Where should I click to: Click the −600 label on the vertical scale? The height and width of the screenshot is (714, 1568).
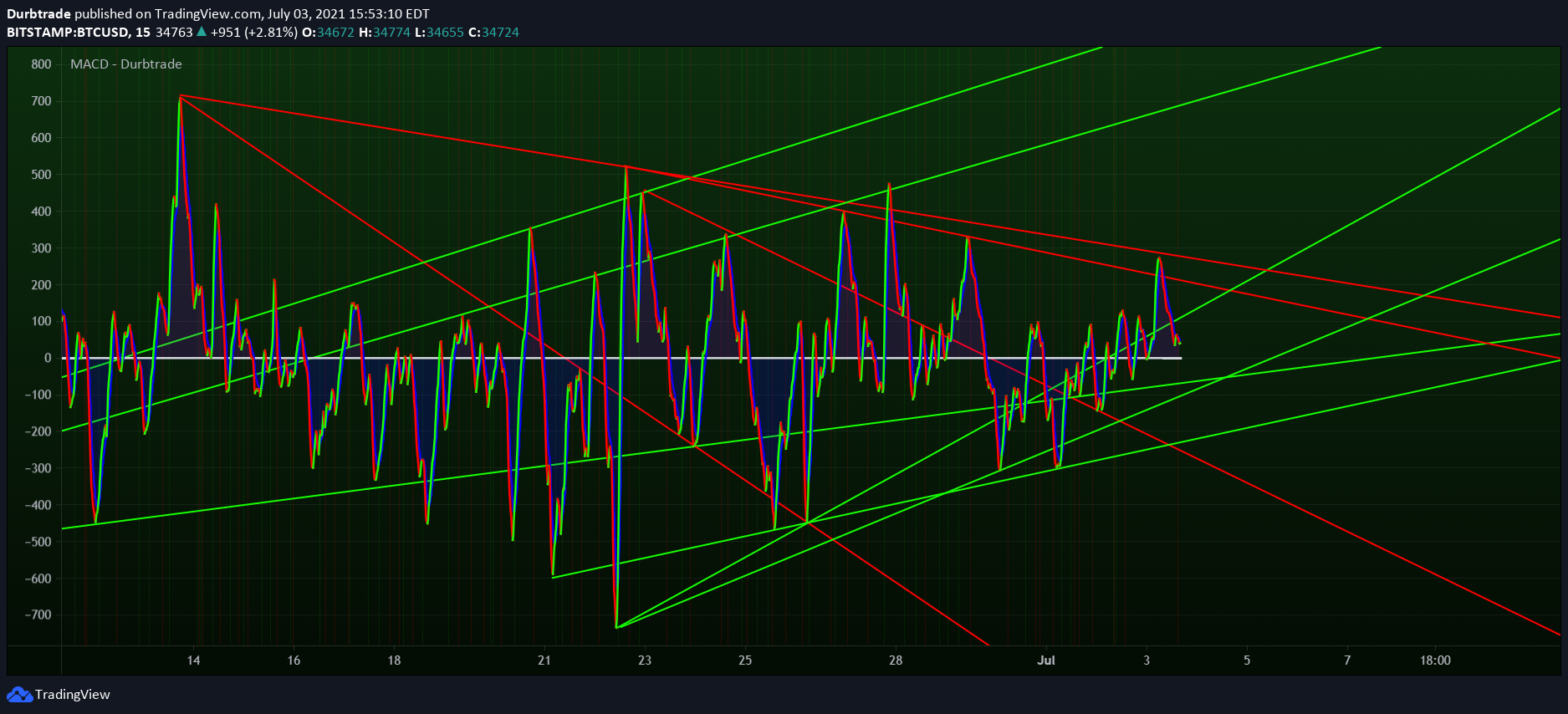(x=38, y=579)
